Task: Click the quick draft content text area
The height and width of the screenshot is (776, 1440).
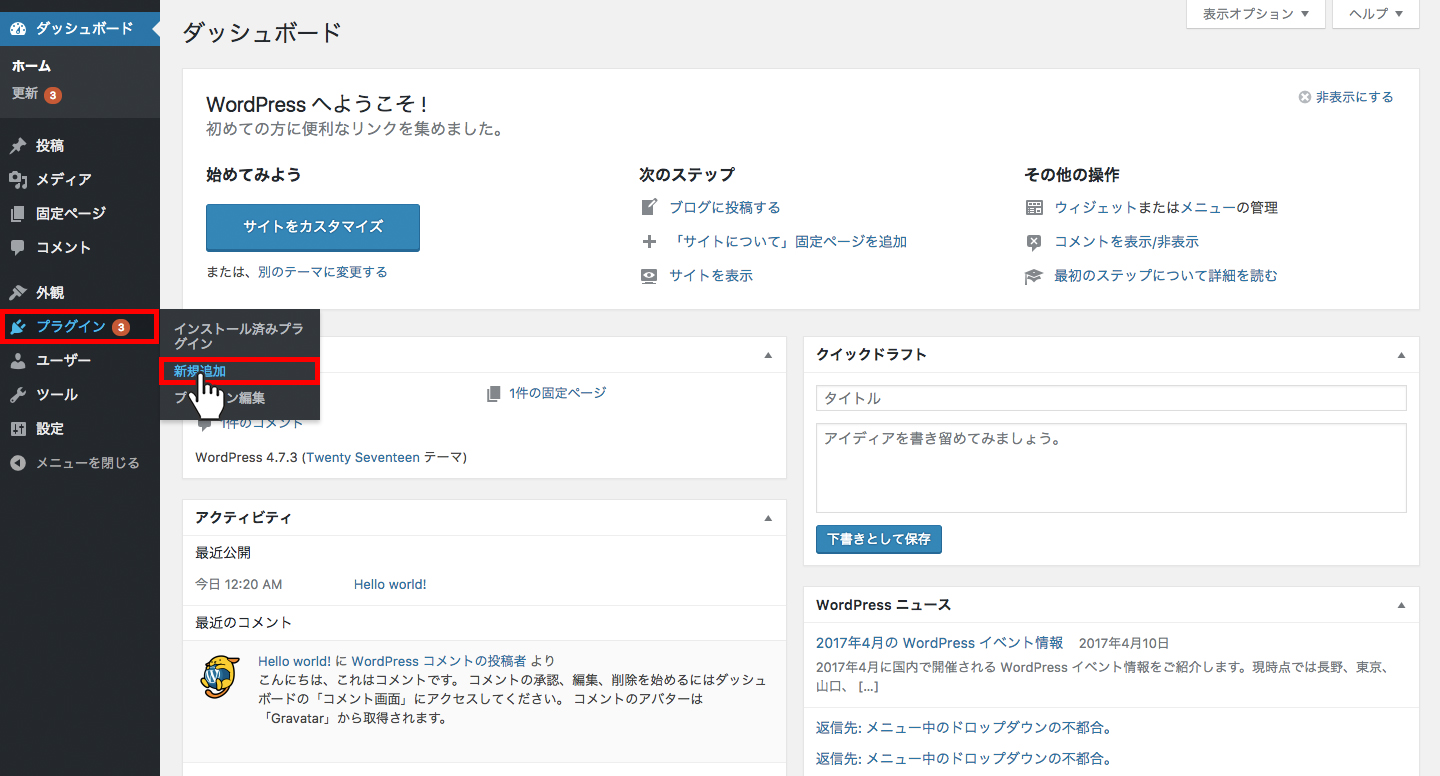Action: (1111, 468)
